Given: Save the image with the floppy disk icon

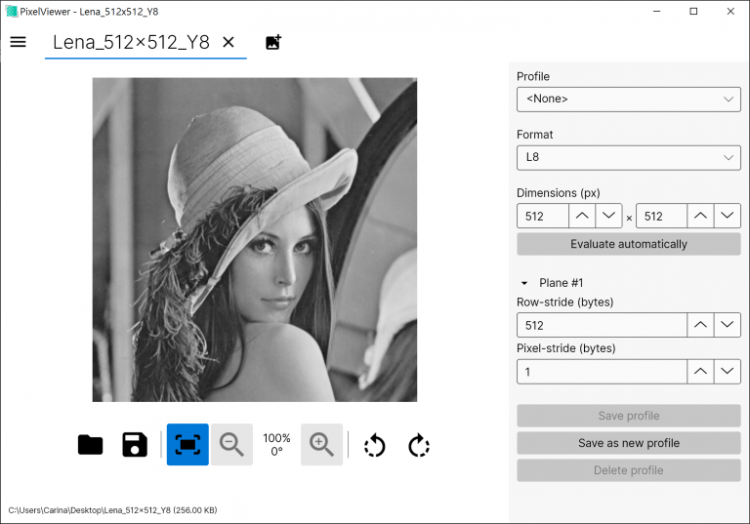Looking at the screenshot, I should (x=135, y=445).
